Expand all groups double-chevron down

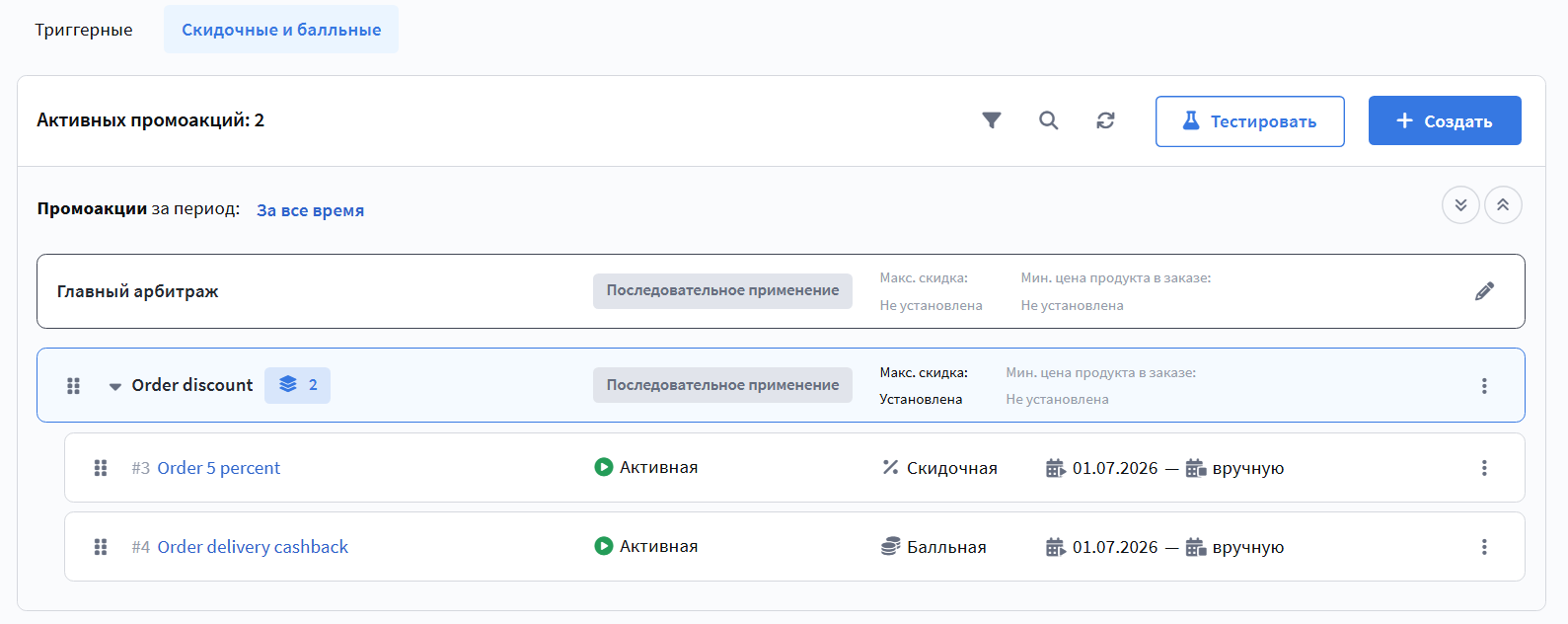click(1460, 205)
